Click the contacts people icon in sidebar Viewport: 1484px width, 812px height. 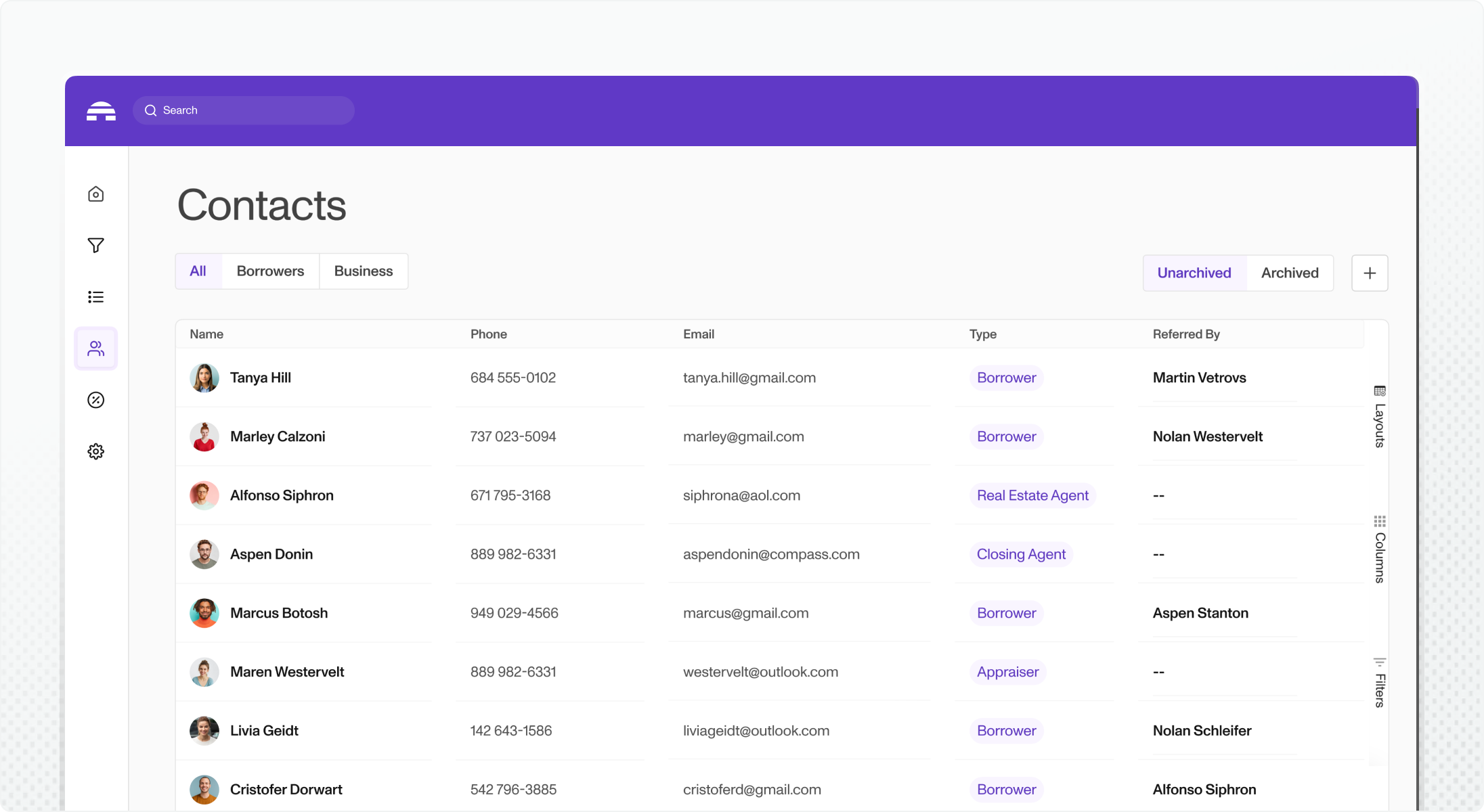(95, 348)
